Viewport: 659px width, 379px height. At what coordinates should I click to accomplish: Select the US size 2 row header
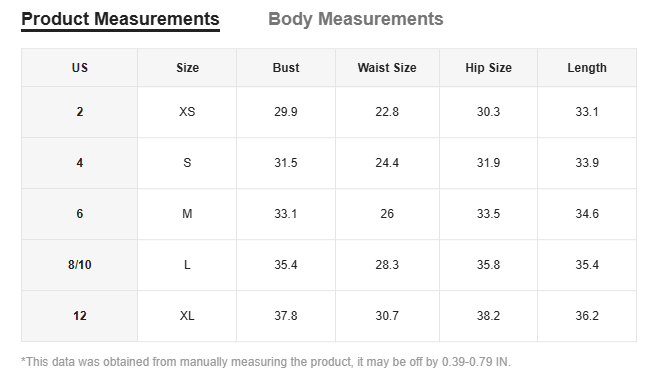[x=79, y=112]
